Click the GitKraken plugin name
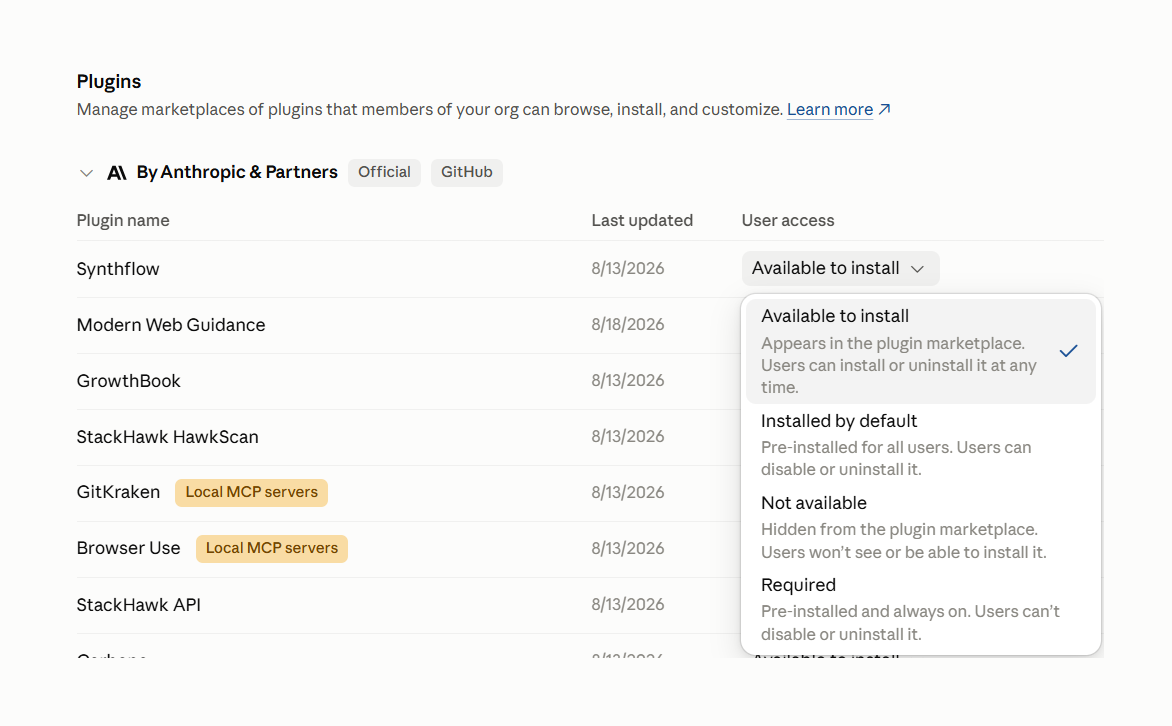1172x726 pixels. (118, 492)
